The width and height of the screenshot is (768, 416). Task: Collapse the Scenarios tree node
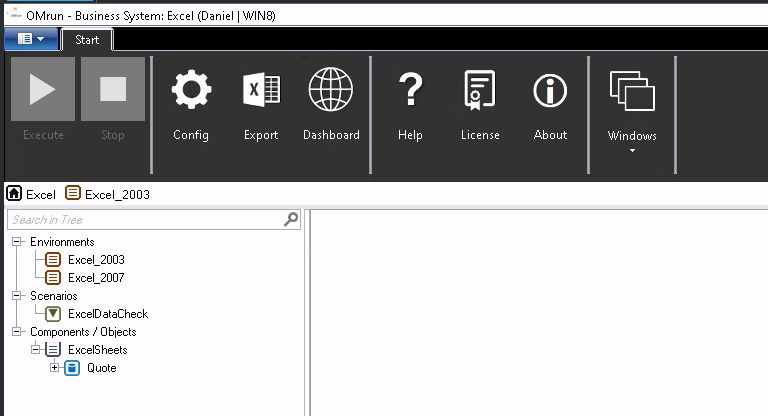tap(17, 295)
